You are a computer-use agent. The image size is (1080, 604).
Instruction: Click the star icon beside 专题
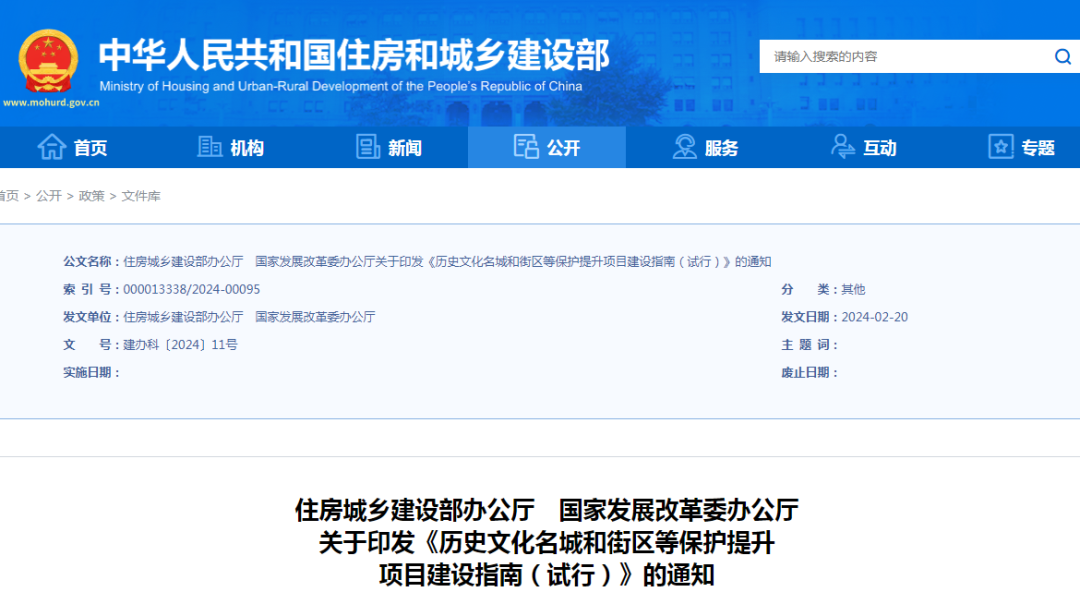pyautogui.click(x=1001, y=147)
